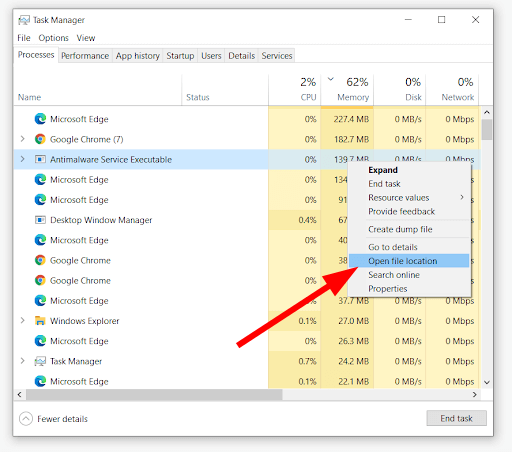Click the Google Chrome (7) icon

[x=40, y=139]
